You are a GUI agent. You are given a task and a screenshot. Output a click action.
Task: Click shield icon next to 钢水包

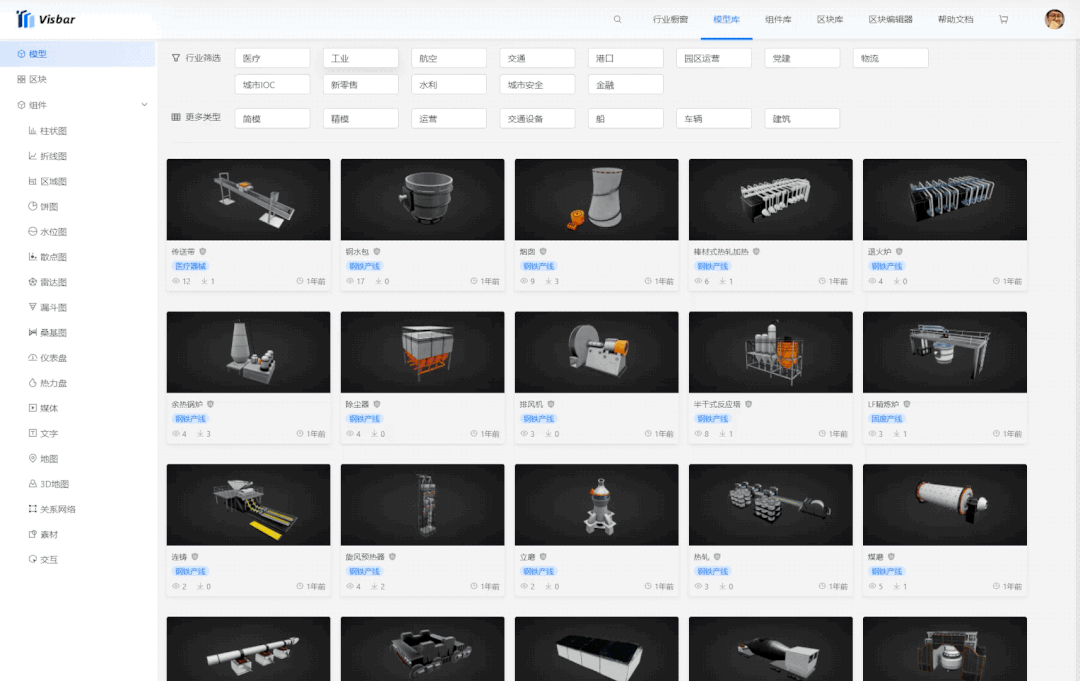377,251
